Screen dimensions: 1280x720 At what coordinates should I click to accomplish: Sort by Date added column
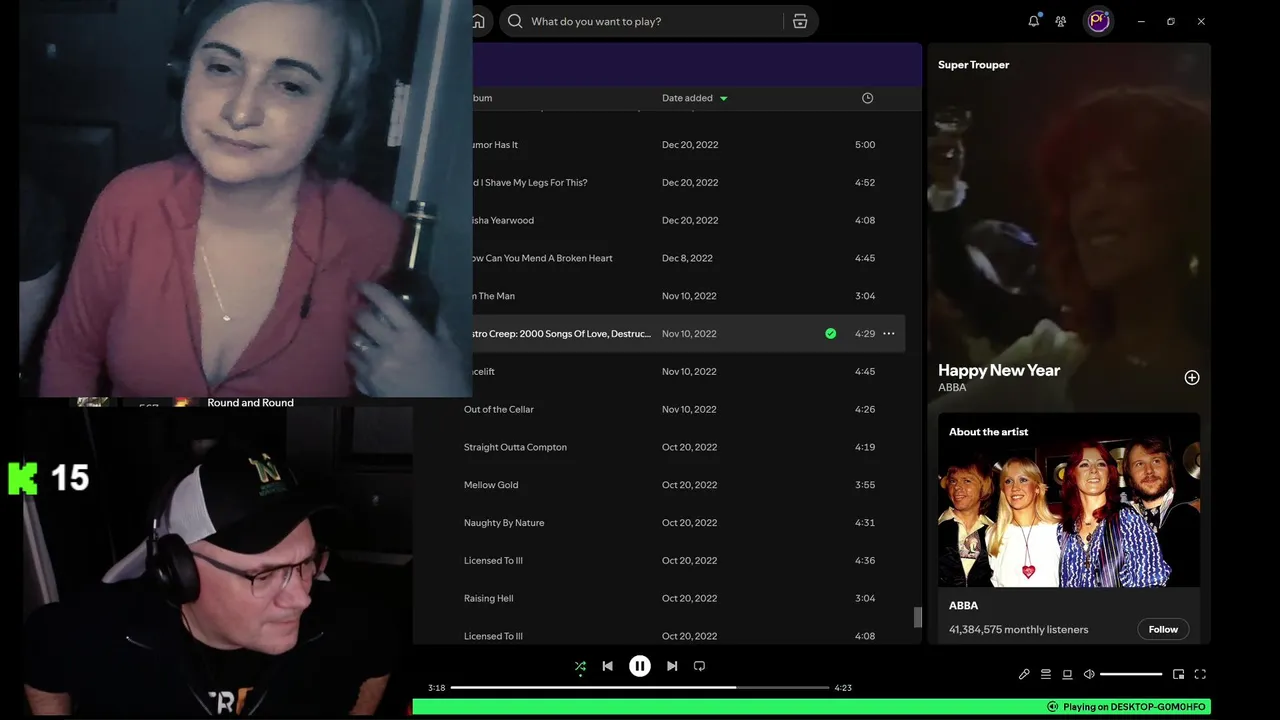click(x=694, y=98)
